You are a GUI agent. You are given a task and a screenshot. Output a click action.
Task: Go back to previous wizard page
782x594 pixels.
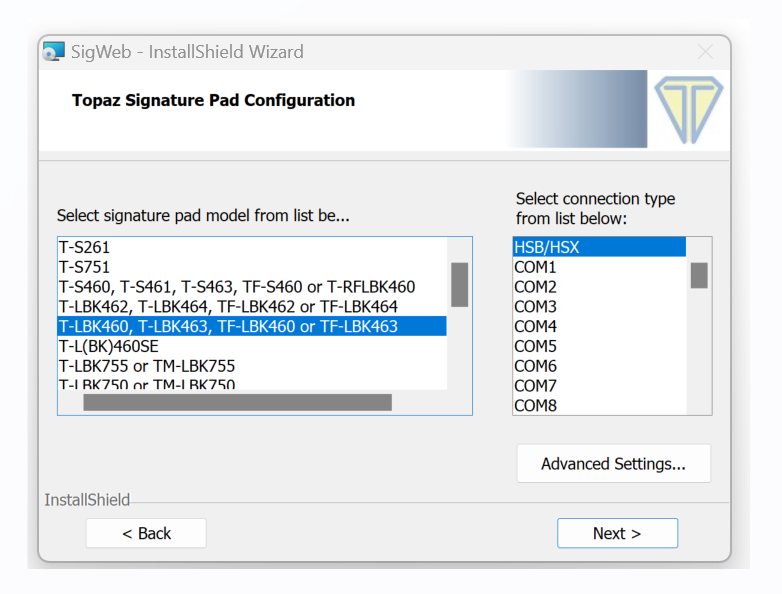point(146,533)
